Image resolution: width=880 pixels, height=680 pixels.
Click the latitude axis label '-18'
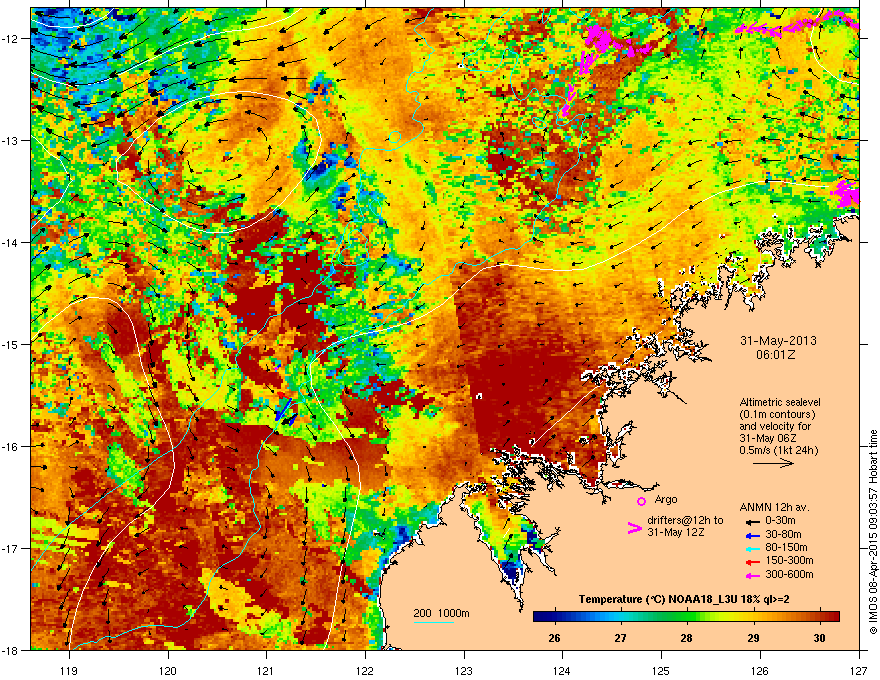(10, 650)
